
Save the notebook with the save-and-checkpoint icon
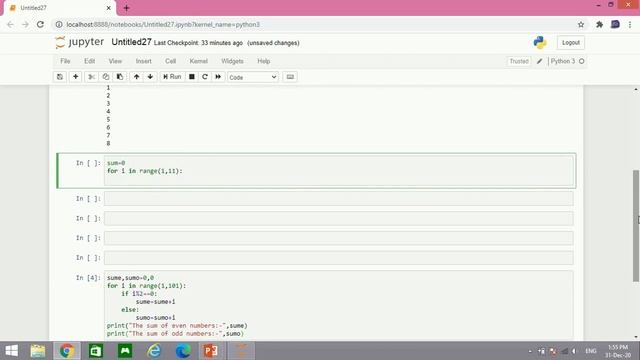click(x=60, y=77)
